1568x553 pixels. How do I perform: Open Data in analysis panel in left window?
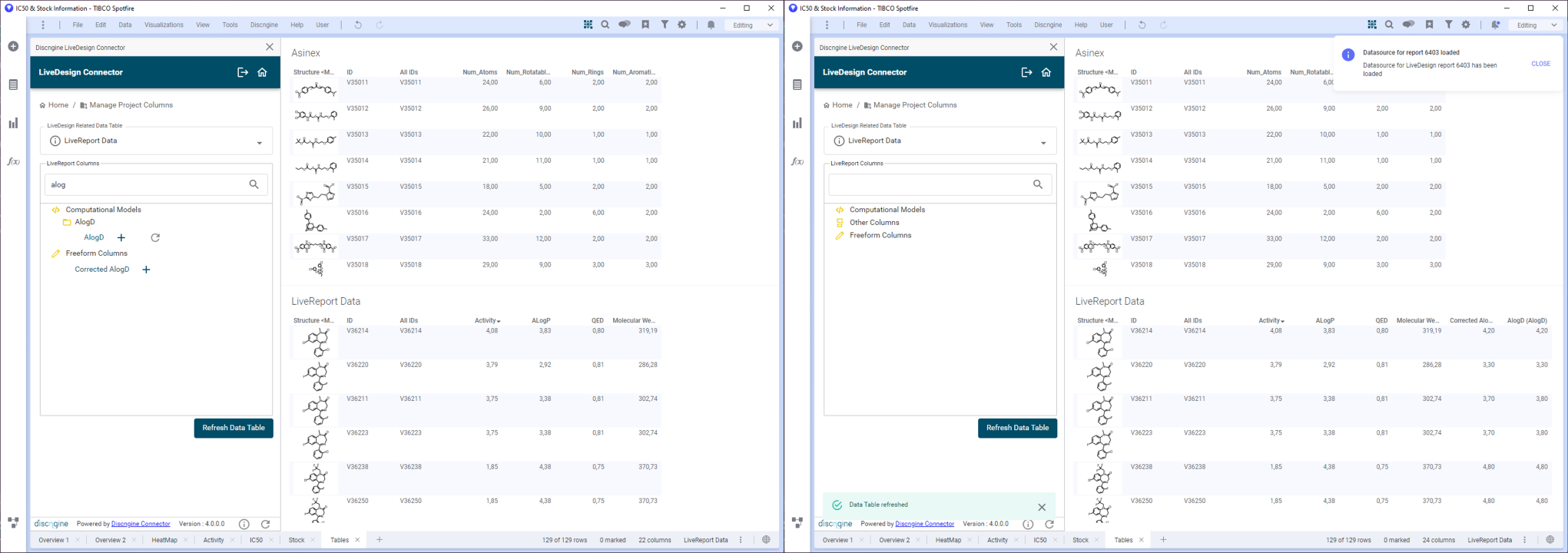click(x=13, y=84)
